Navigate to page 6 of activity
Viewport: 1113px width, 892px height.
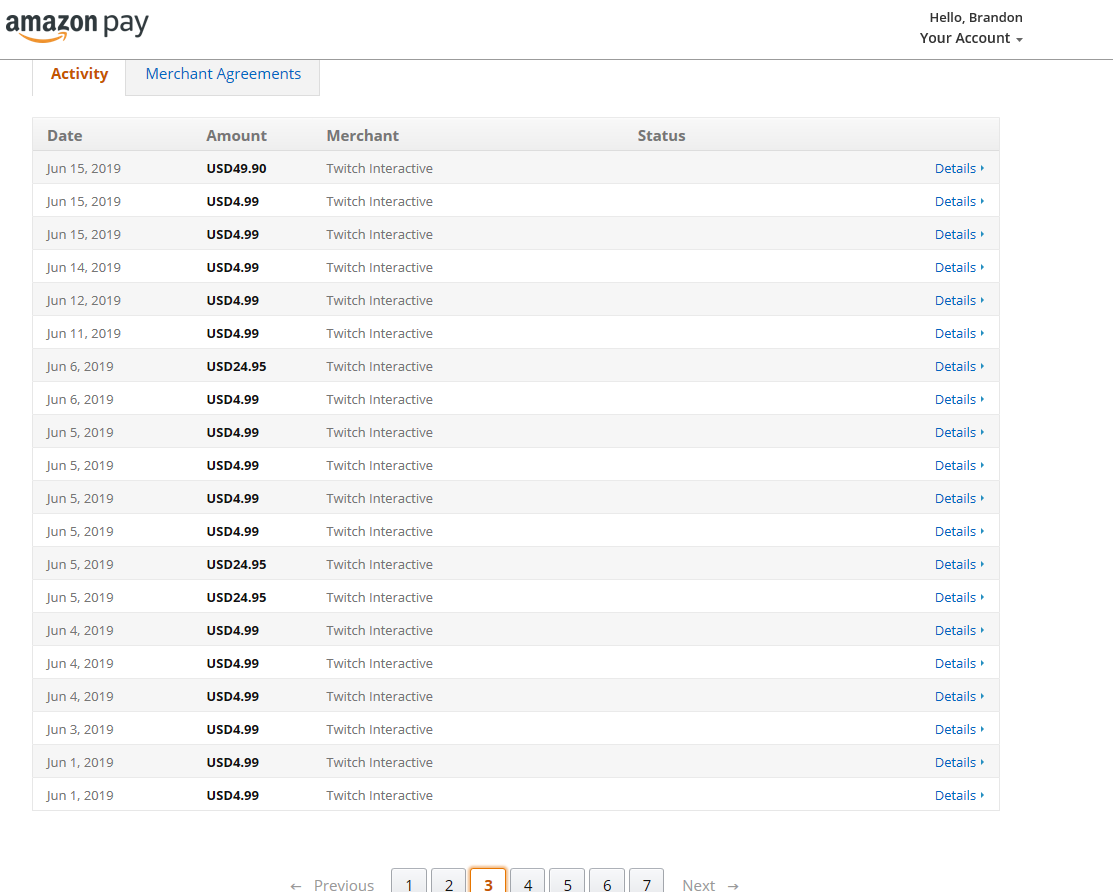coord(607,882)
